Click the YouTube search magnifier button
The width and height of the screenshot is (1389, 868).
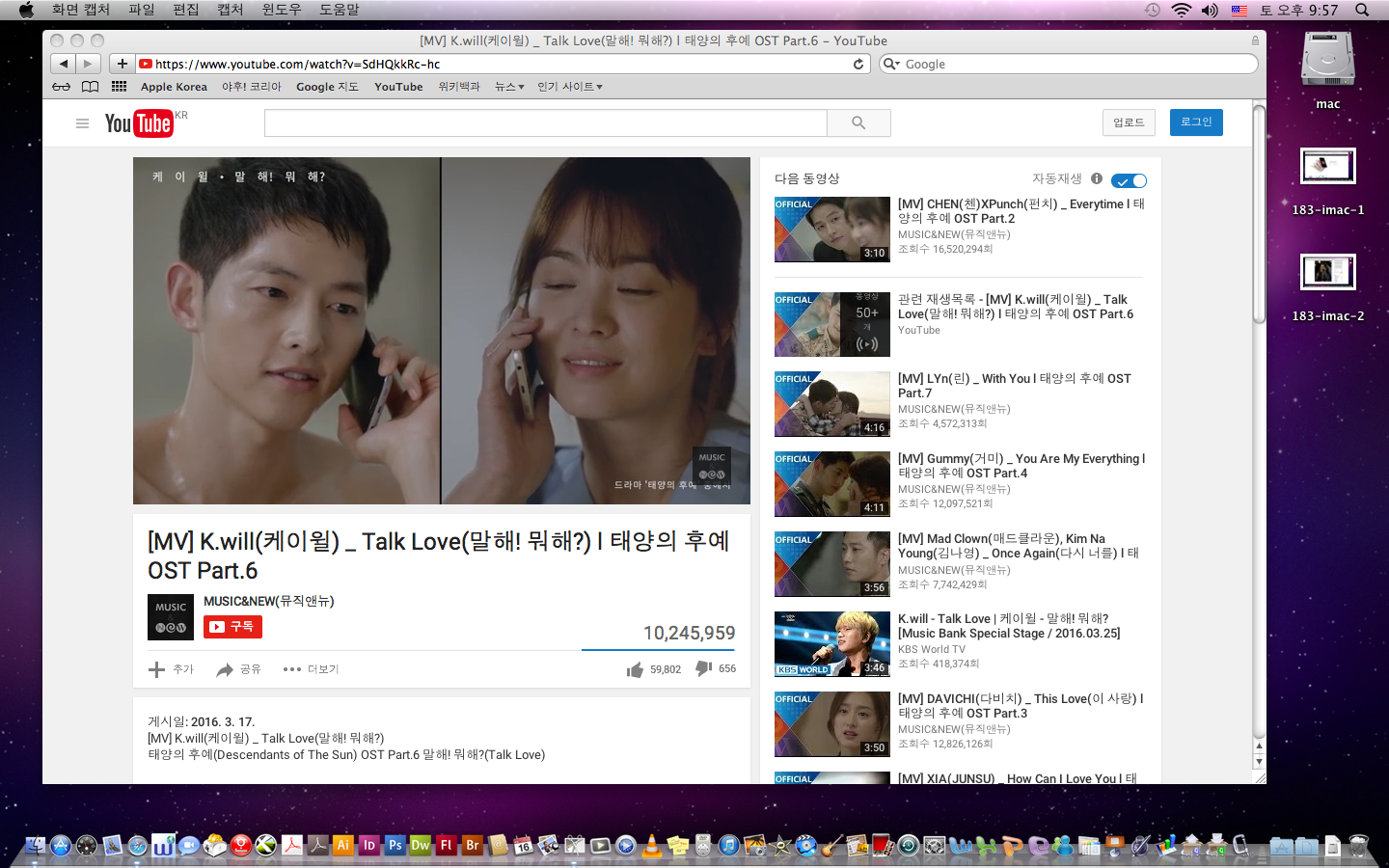pos(858,123)
